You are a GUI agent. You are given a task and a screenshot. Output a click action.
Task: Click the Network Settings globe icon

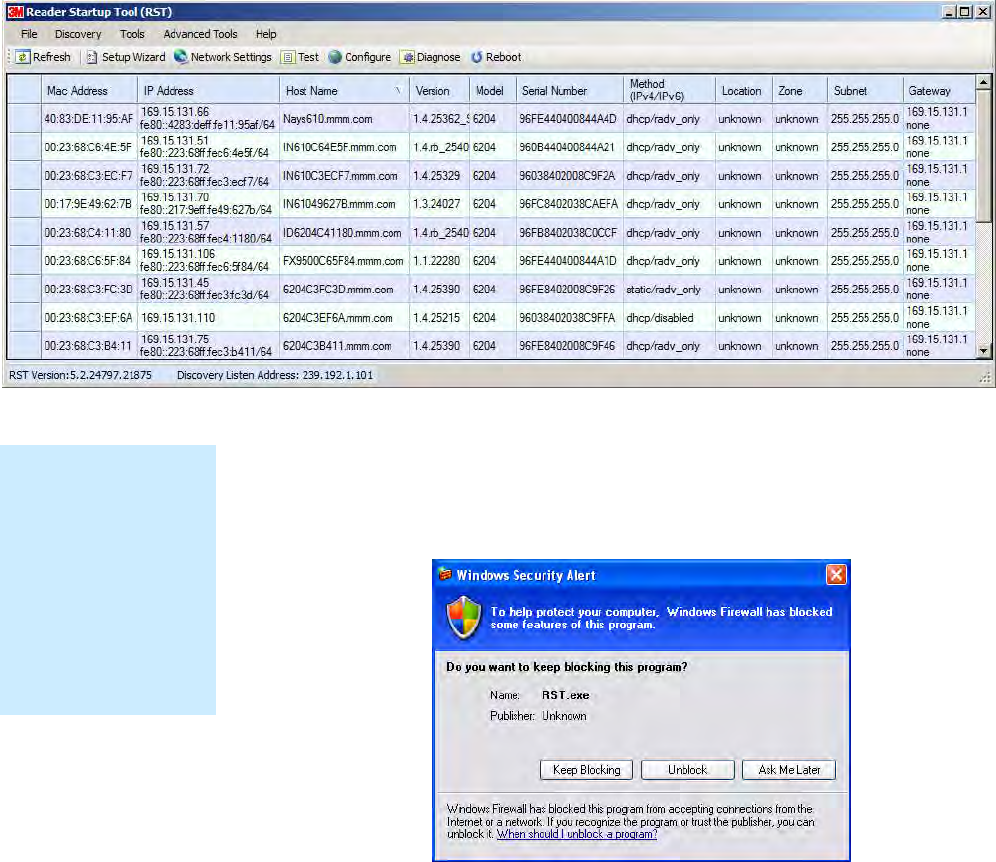tap(180, 57)
